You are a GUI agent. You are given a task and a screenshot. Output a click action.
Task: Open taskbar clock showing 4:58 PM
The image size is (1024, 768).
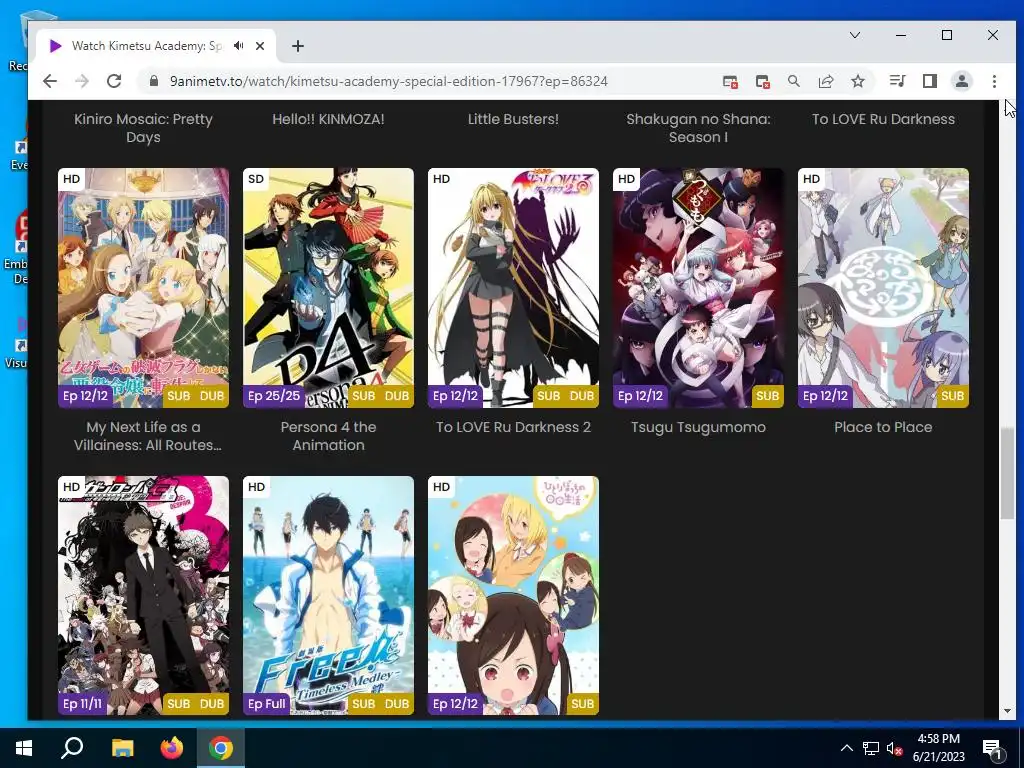tap(938, 748)
